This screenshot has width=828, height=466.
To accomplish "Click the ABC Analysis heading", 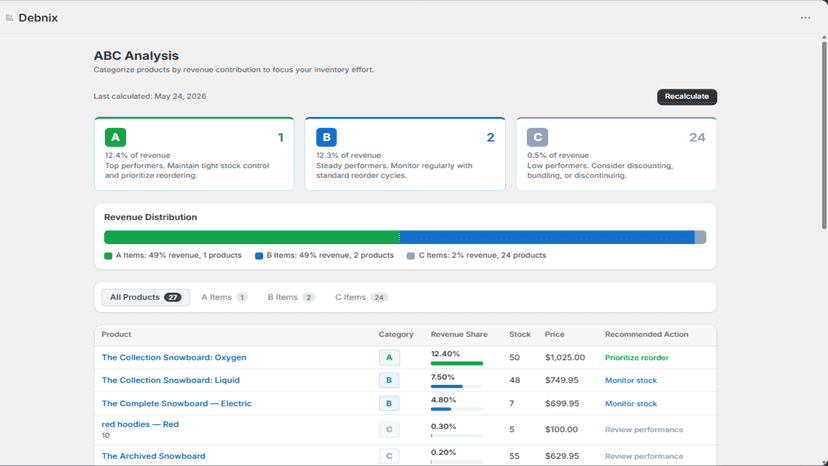I will [136, 55].
